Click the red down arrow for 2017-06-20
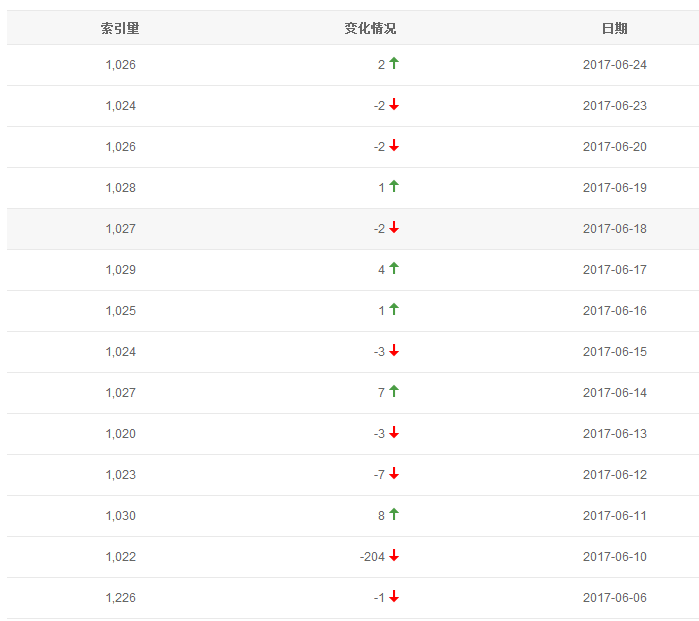The image size is (699, 621). tap(394, 145)
